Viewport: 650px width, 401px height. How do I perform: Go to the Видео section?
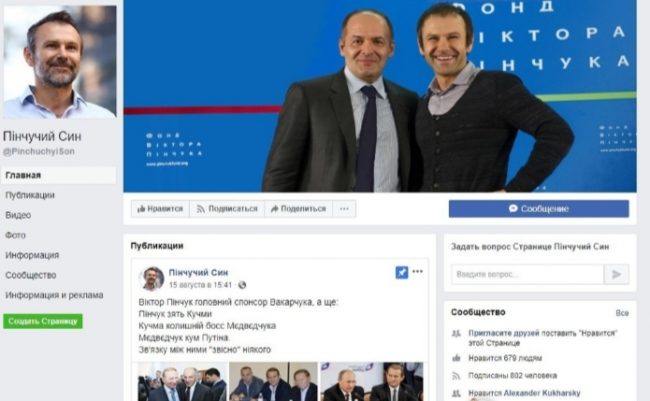(x=18, y=215)
